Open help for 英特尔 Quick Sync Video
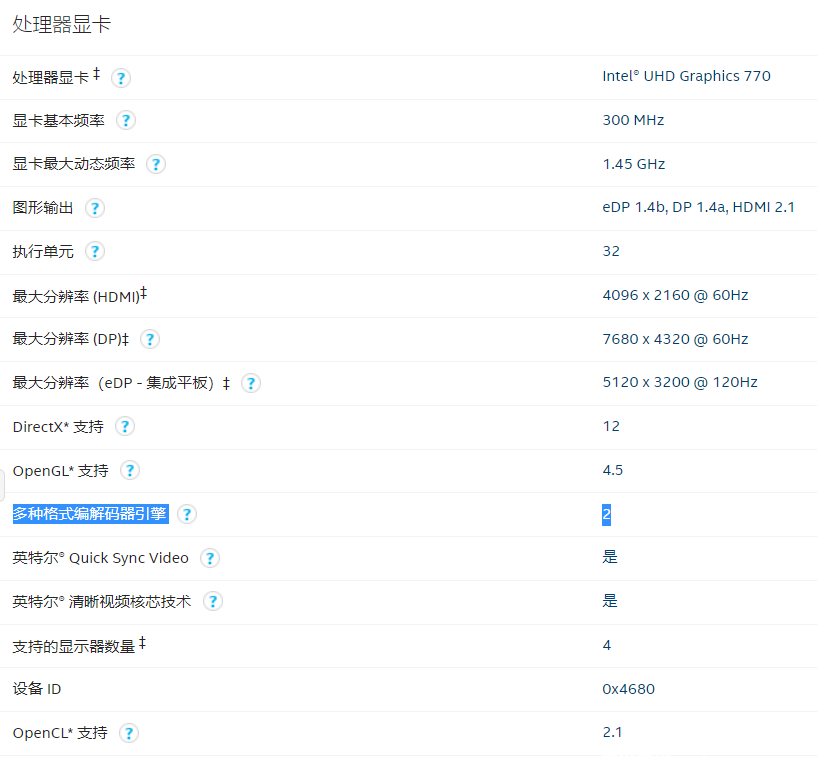Screen dimensions: 817x765 coord(210,558)
